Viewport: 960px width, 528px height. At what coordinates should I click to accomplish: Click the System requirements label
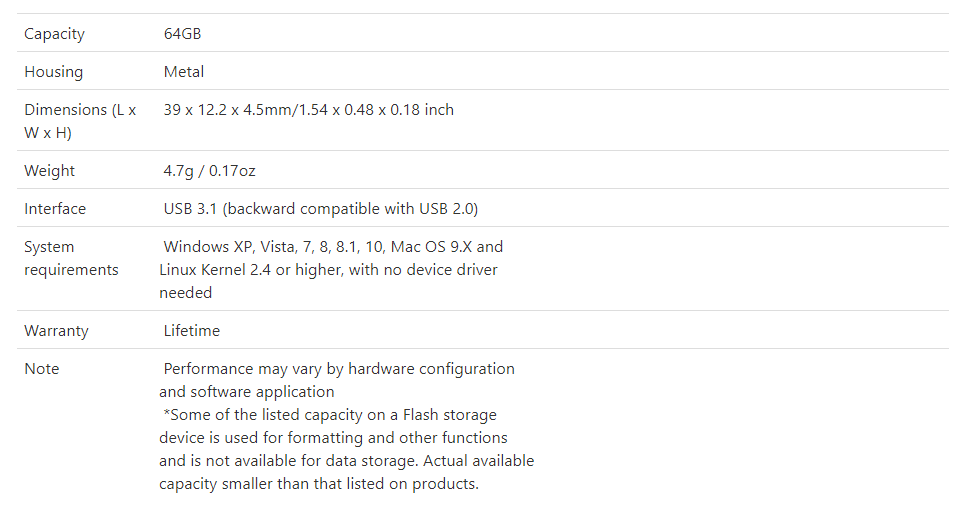(x=71, y=258)
